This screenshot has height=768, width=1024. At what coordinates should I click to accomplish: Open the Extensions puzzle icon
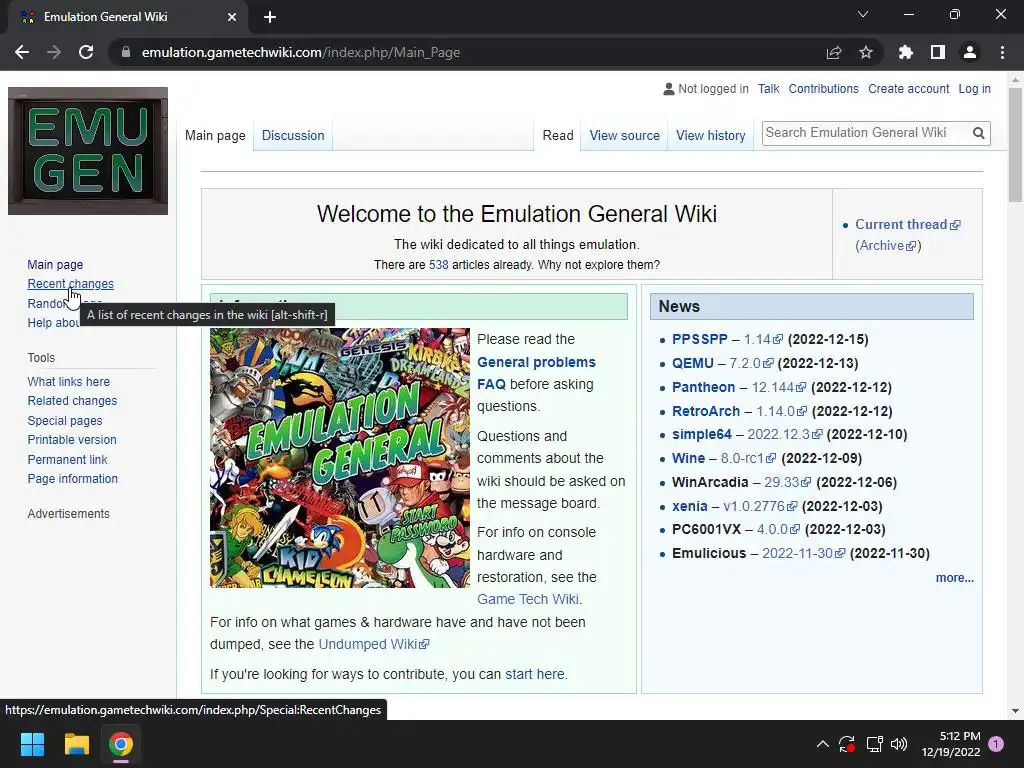point(906,52)
